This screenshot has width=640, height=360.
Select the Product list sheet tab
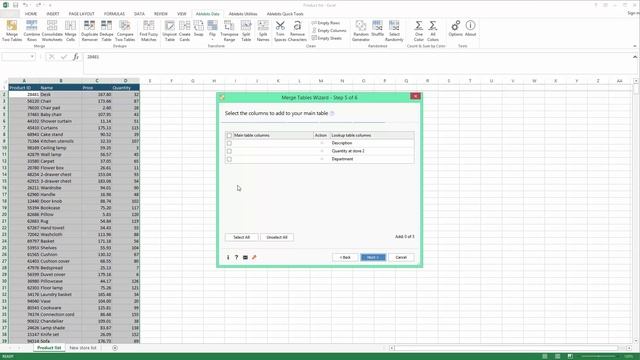click(49, 348)
